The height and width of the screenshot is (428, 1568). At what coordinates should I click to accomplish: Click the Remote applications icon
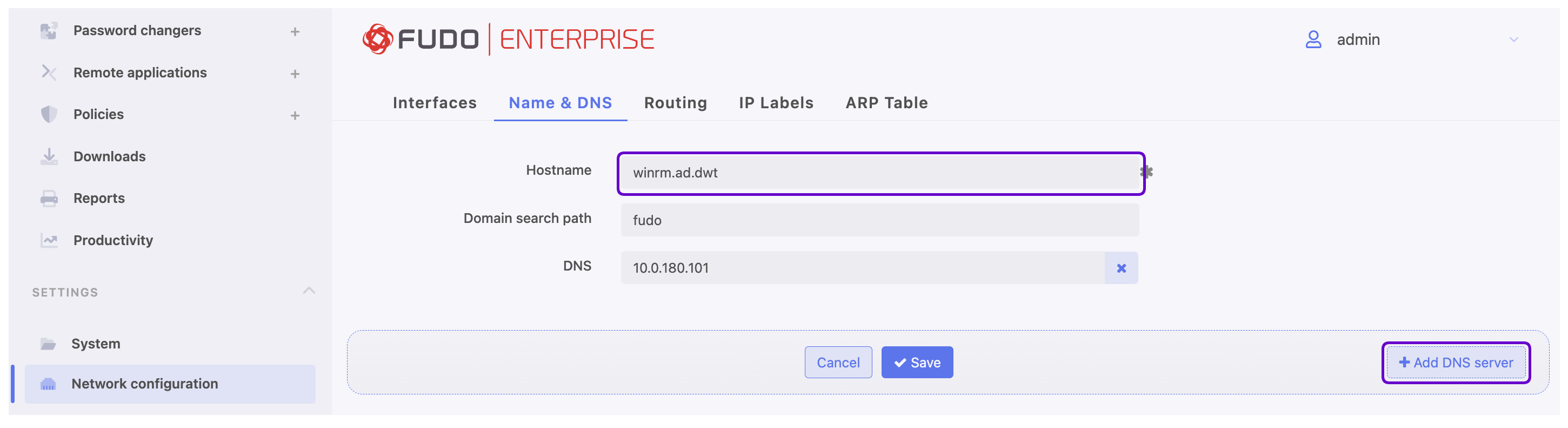click(x=49, y=73)
